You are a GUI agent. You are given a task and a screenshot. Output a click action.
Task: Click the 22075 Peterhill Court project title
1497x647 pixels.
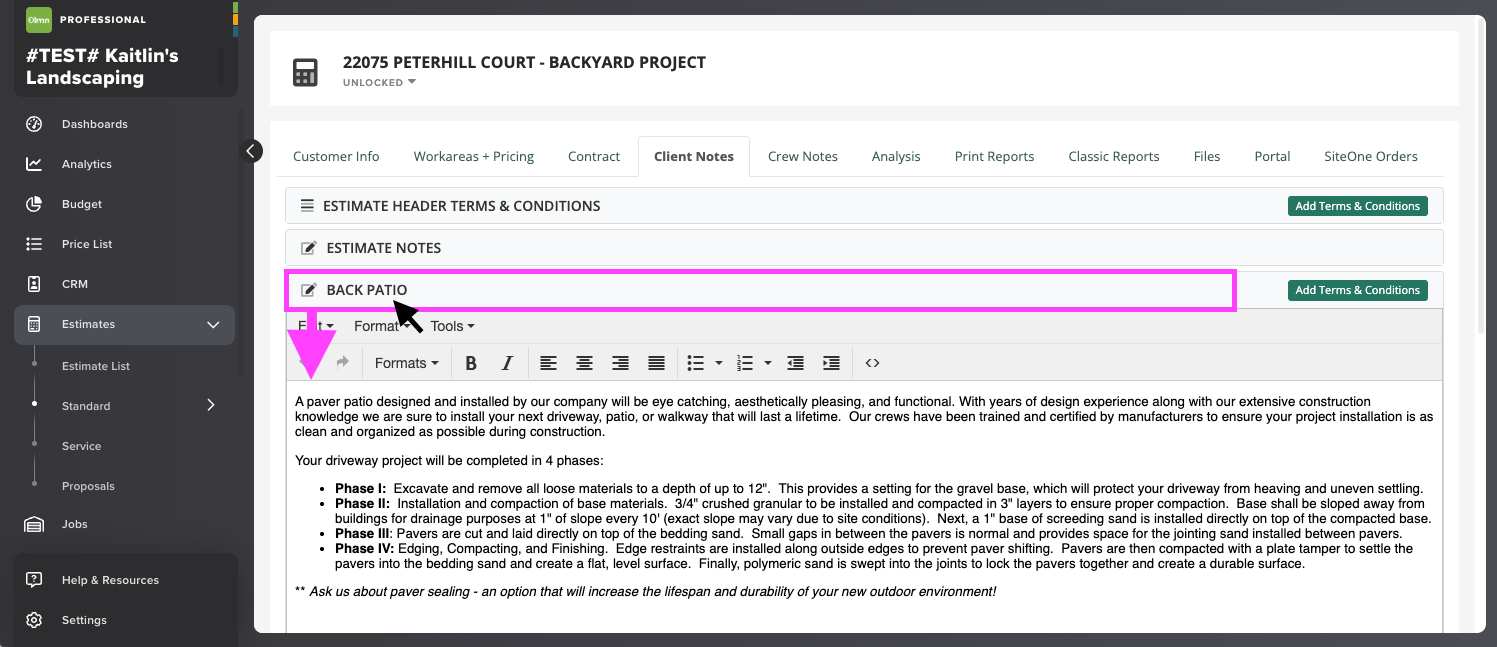[x=524, y=62]
